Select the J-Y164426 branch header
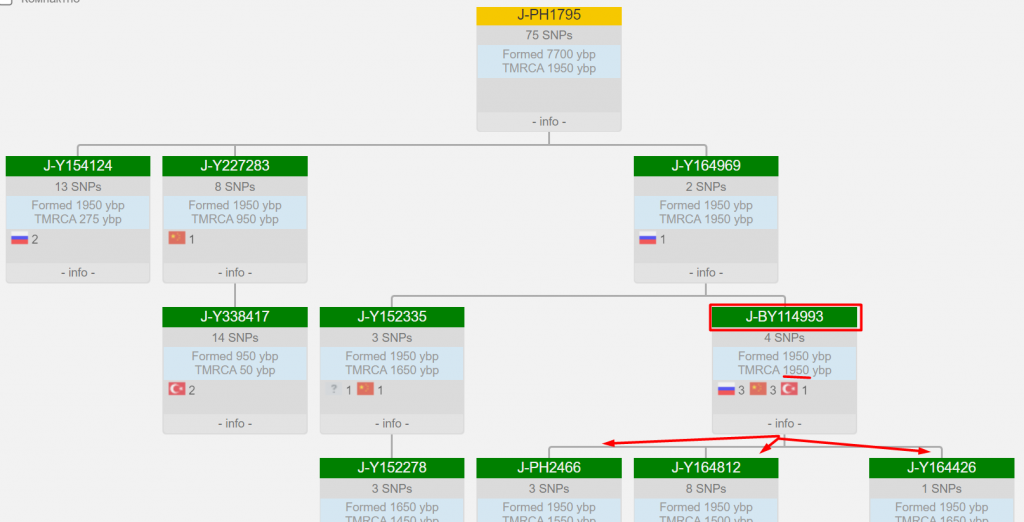 coord(941,468)
